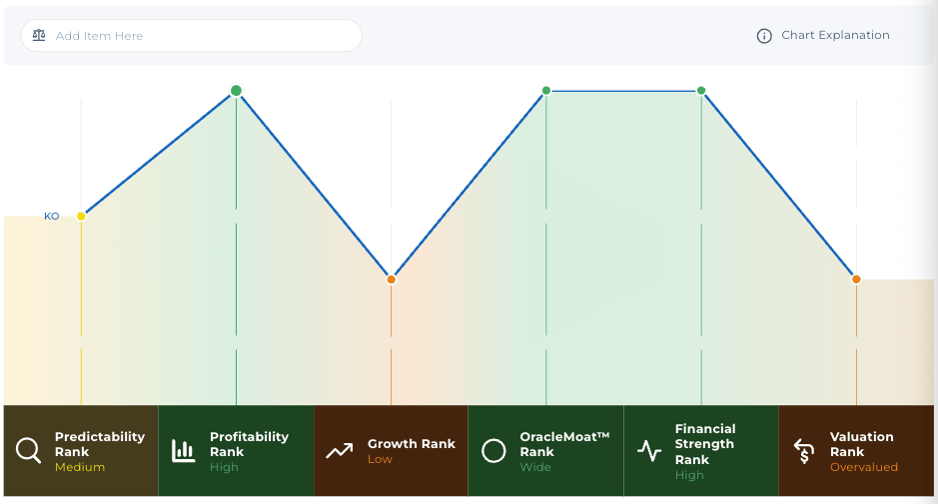
Task: Click the balance scale icon in search box
Action: point(39,35)
